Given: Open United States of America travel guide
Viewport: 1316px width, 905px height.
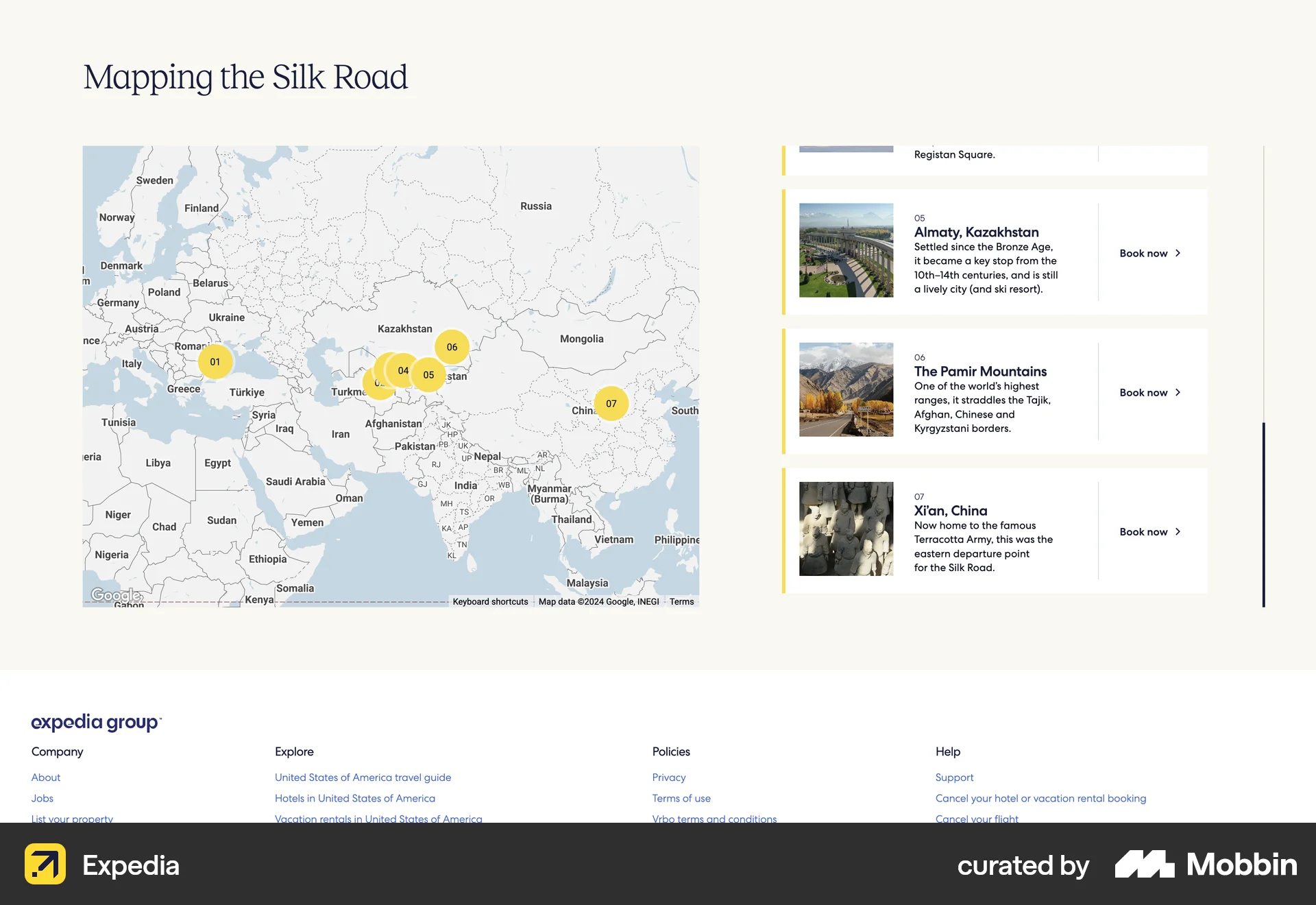Looking at the screenshot, I should pyautogui.click(x=363, y=777).
